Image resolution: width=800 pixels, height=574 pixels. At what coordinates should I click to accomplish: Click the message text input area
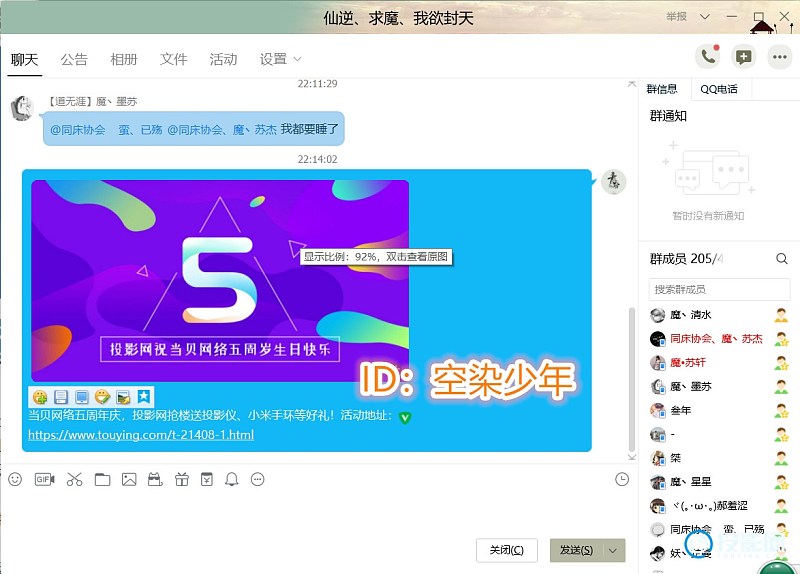pos(316,513)
